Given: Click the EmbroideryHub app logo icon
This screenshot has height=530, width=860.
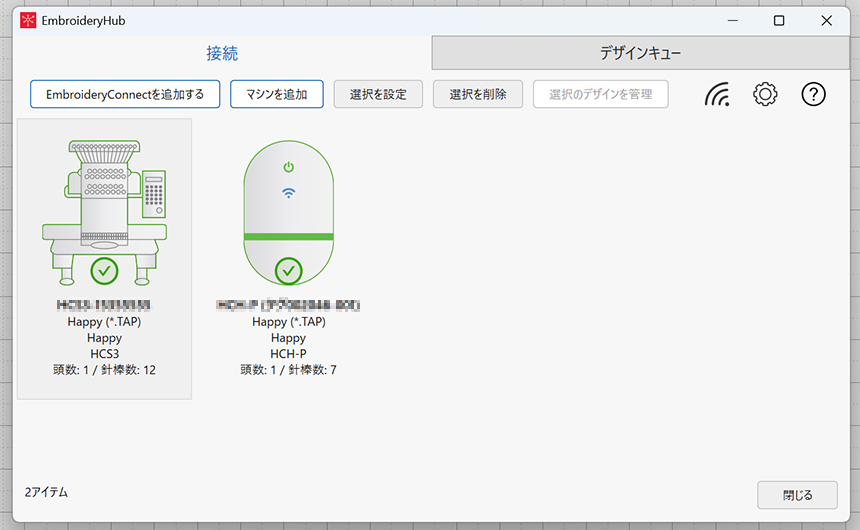Looking at the screenshot, I should click(28, 21).
